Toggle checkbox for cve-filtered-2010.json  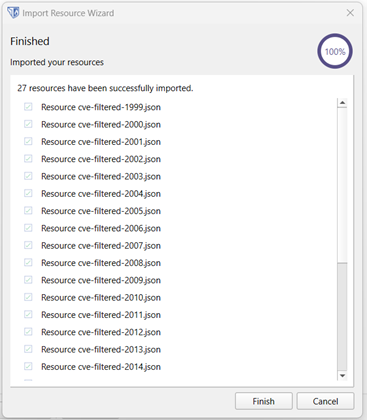pyautogui.click(x=28, y=297)
